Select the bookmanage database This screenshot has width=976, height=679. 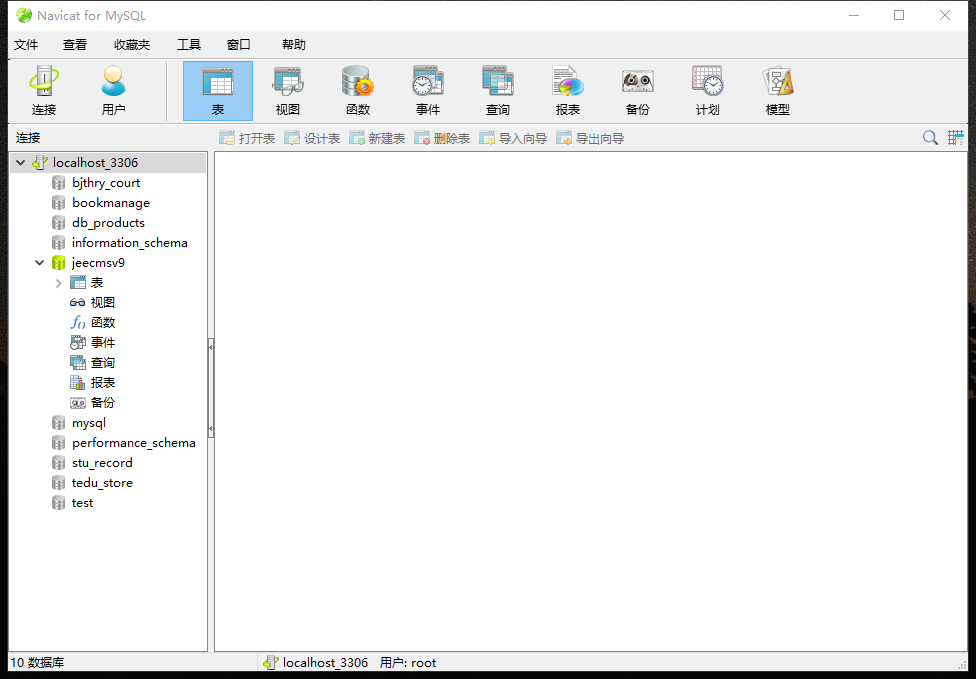[x=111, y=203]
